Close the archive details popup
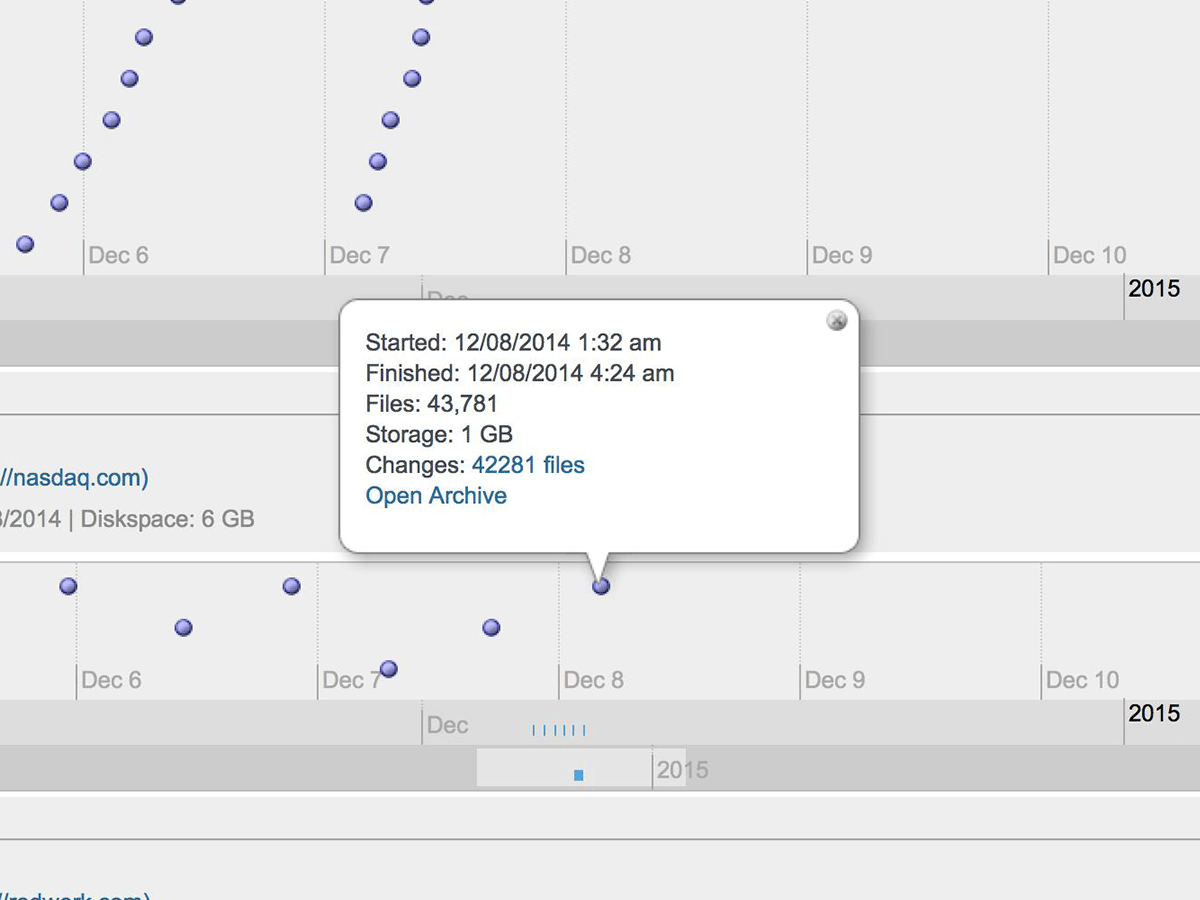The width and height of the screenshot is (1200, 900). point(837,320)
